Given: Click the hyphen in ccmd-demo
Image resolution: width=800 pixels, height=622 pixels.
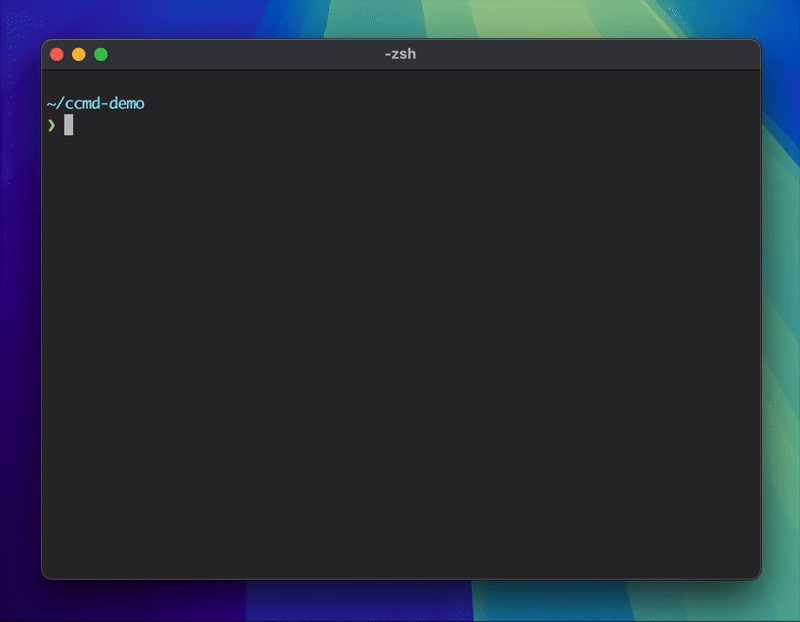Looking at the screenshot, I should click(104, 104).
